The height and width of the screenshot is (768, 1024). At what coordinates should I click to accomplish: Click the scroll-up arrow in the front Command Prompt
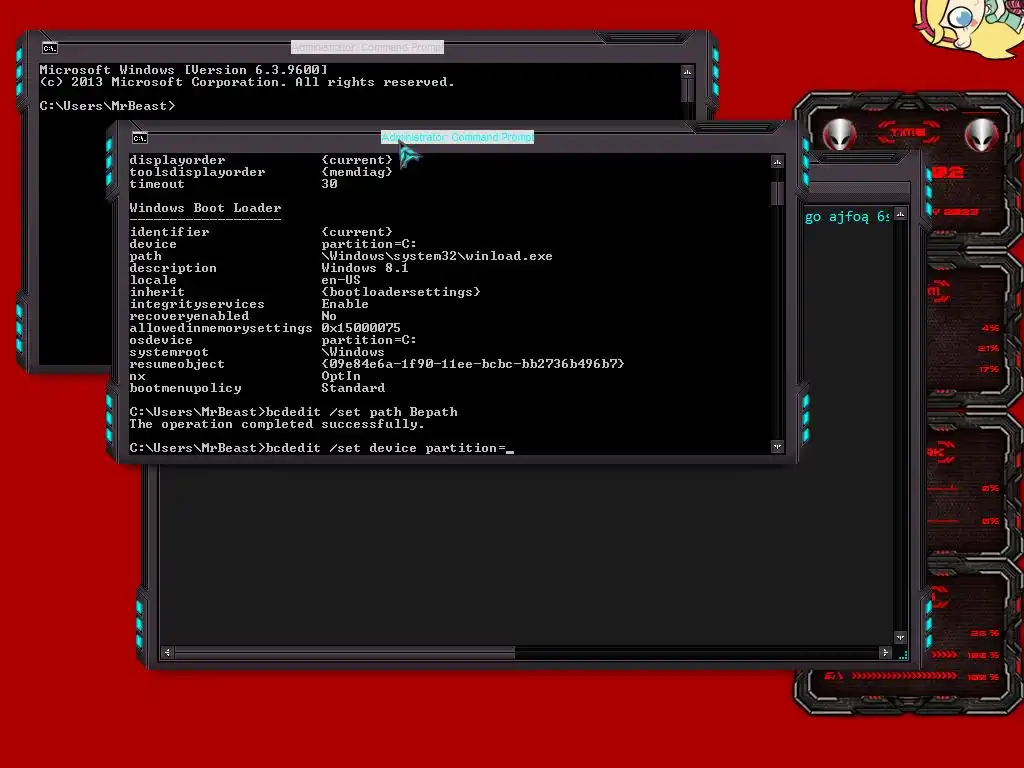[777, 162]
